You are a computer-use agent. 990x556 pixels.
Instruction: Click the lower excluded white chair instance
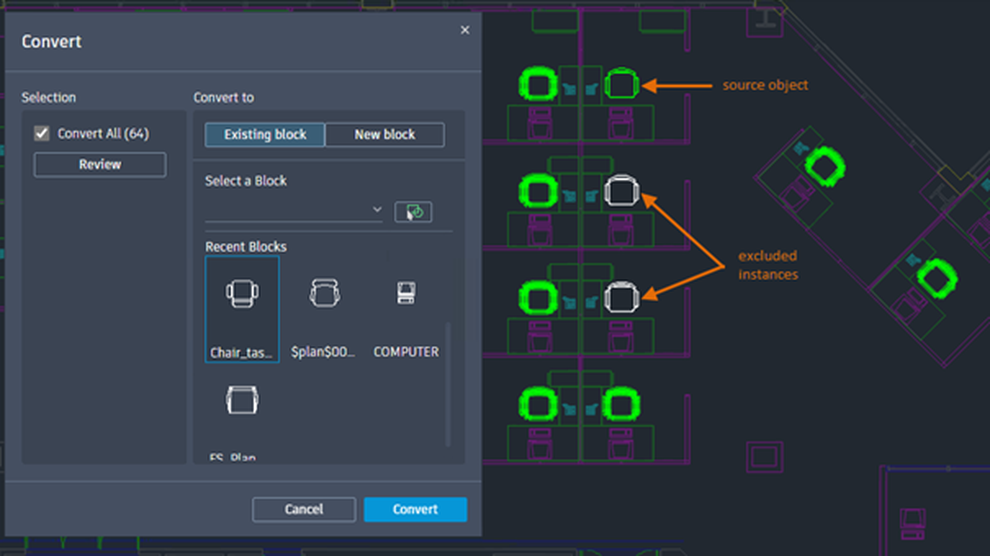pos(621,297)
